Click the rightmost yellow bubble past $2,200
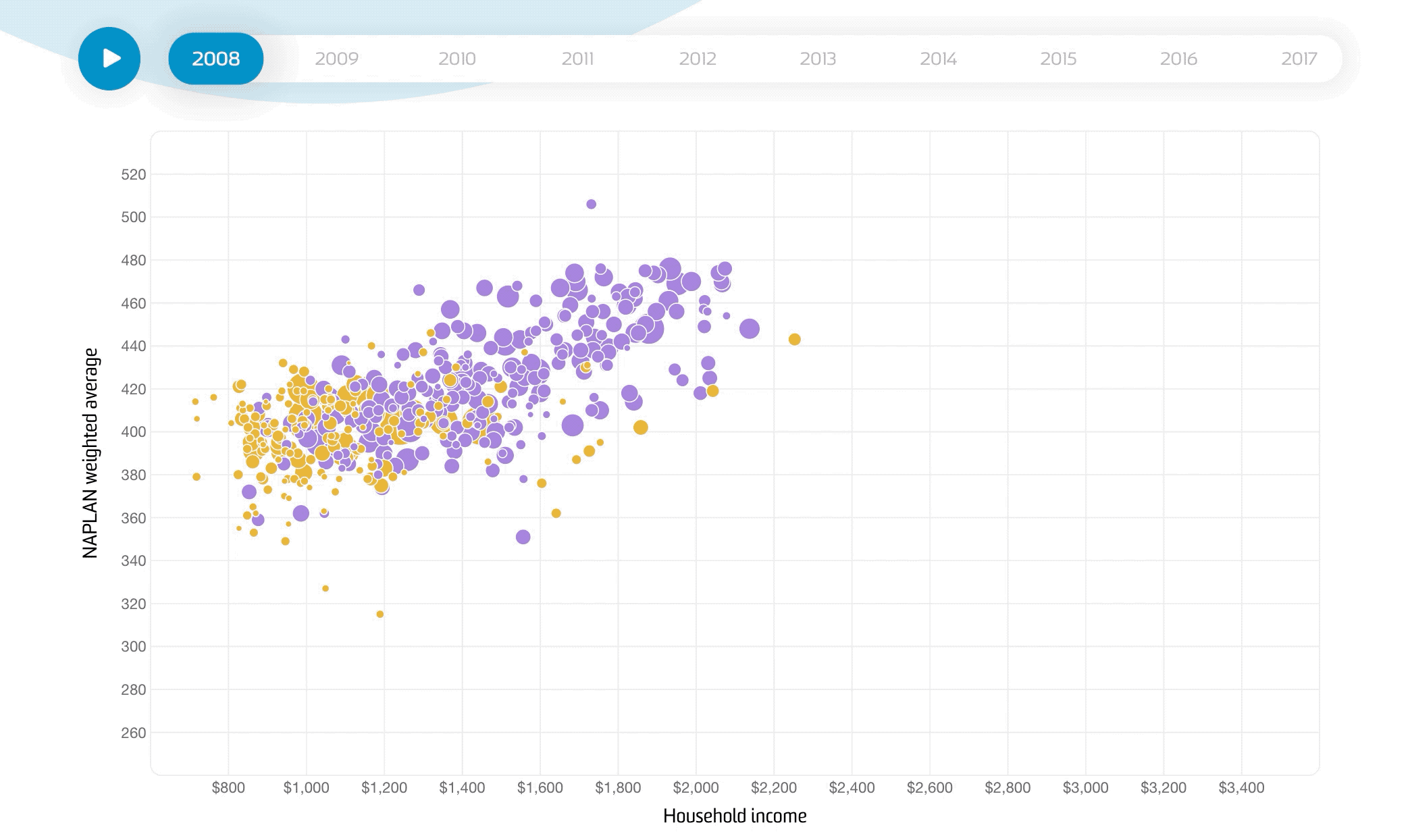The image size is (1410, 840). pos(795,340)
